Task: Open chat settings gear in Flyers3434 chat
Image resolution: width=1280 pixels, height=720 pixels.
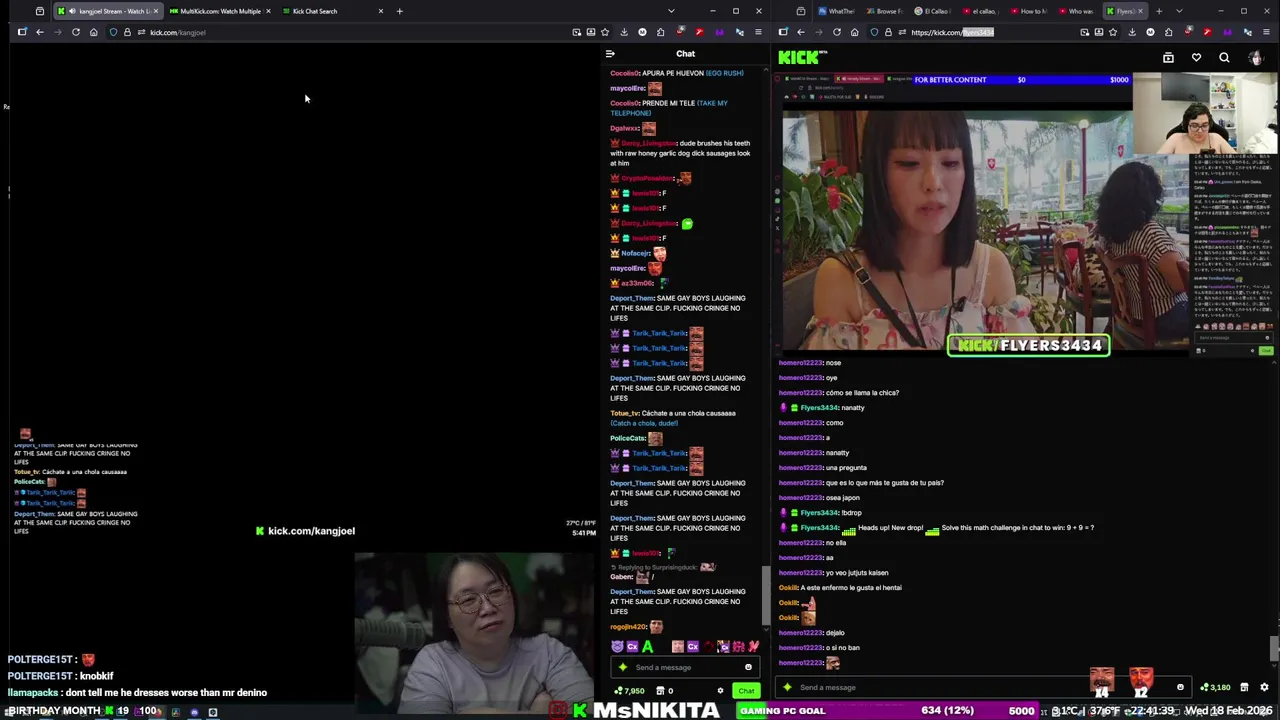Action: point(1264,687)
